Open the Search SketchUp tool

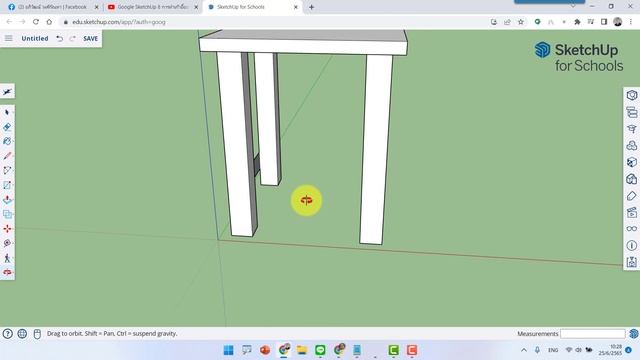point(7,92)
